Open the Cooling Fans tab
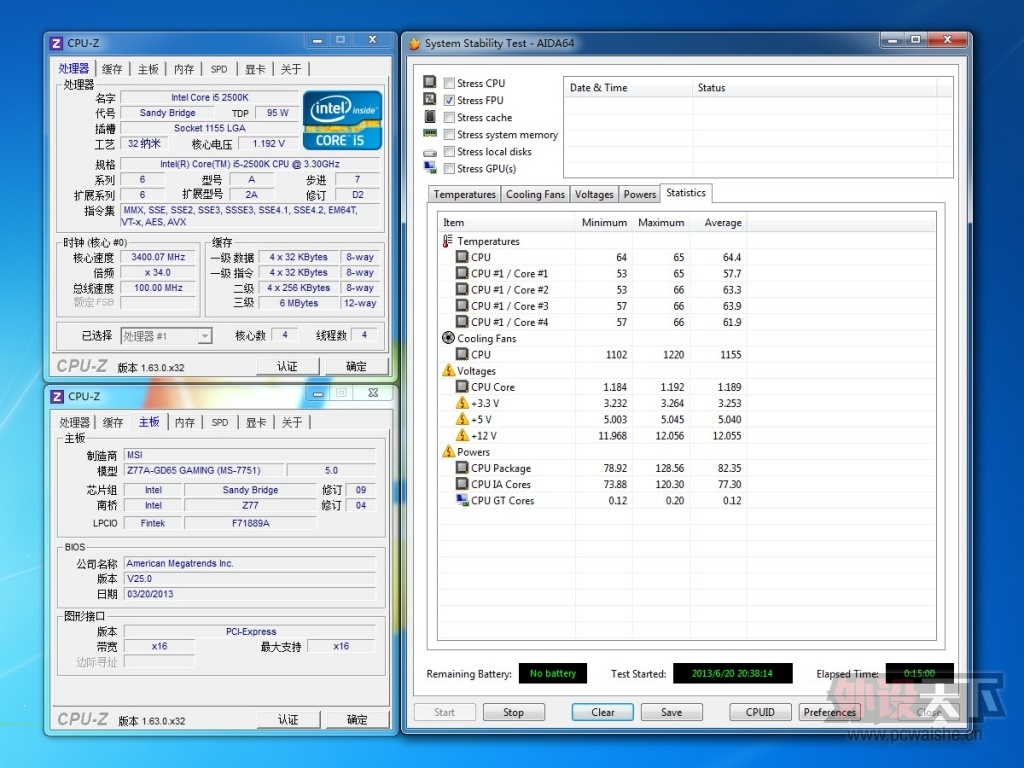1024x768 pixels. tap(536, 194)
